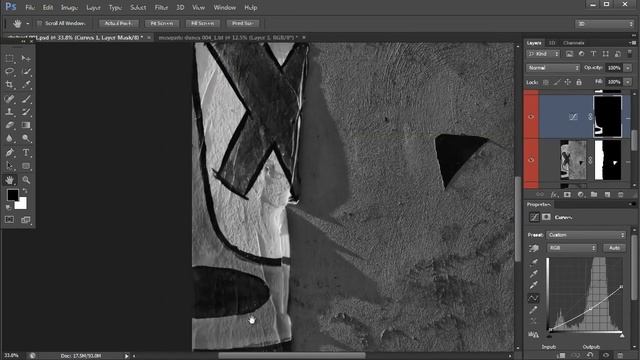This screenshot has width=640, height=360.
Task: Open the Fill slider dropdown arrow
Action: 628,82
